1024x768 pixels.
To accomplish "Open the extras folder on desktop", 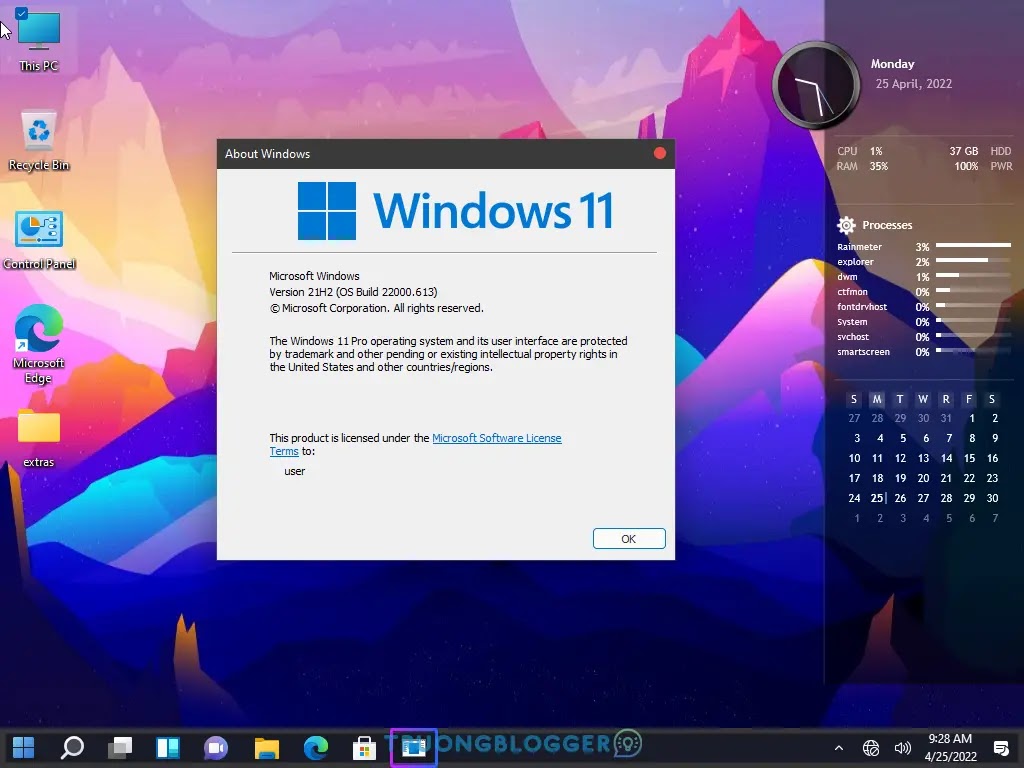I will coord(39,438).
